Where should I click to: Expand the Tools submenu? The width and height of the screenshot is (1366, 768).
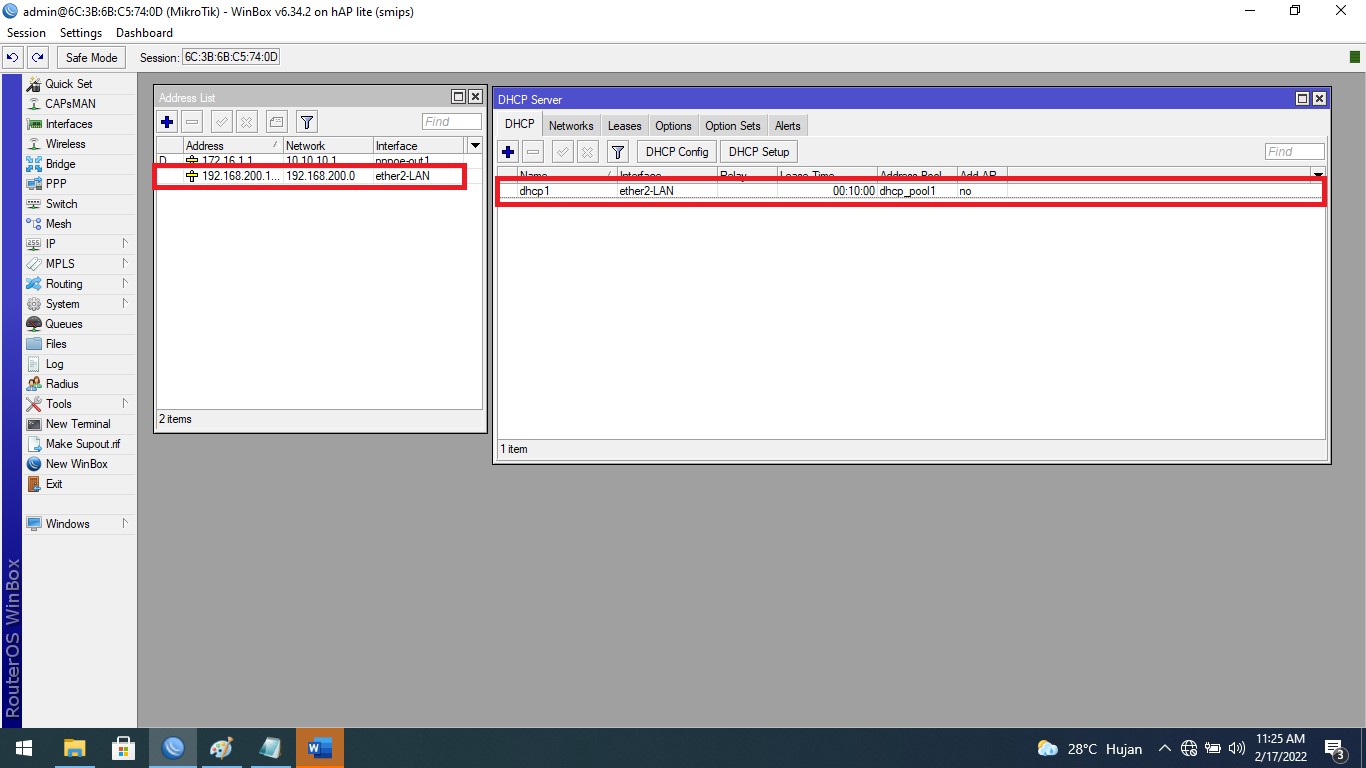click(79, 404)
